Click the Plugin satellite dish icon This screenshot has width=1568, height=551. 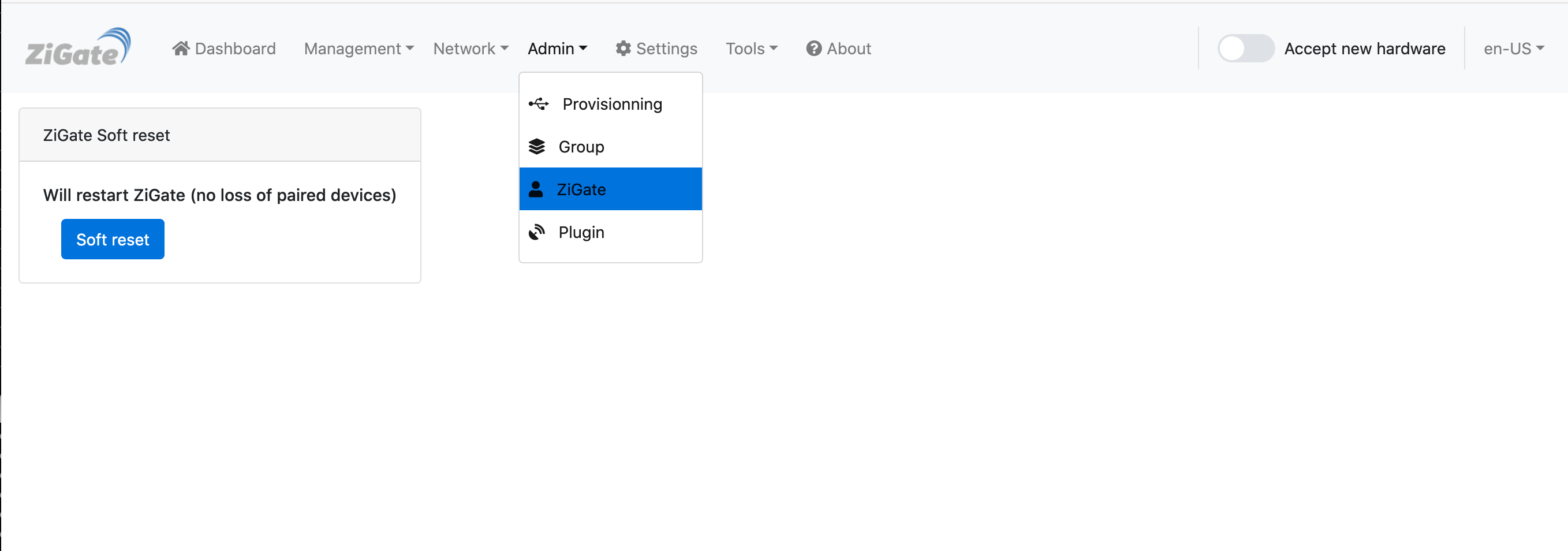(537, 232)
